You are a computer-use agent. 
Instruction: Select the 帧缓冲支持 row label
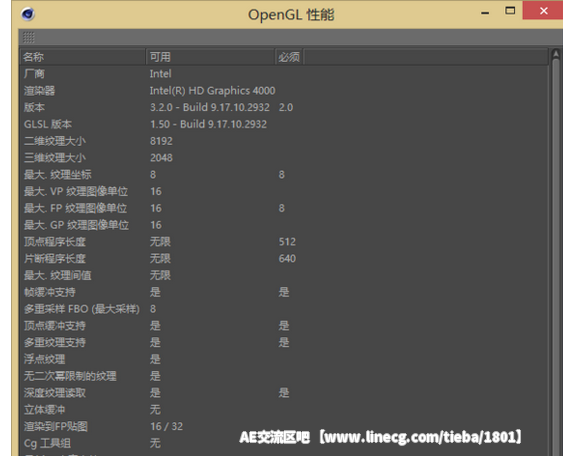(50, 292)
